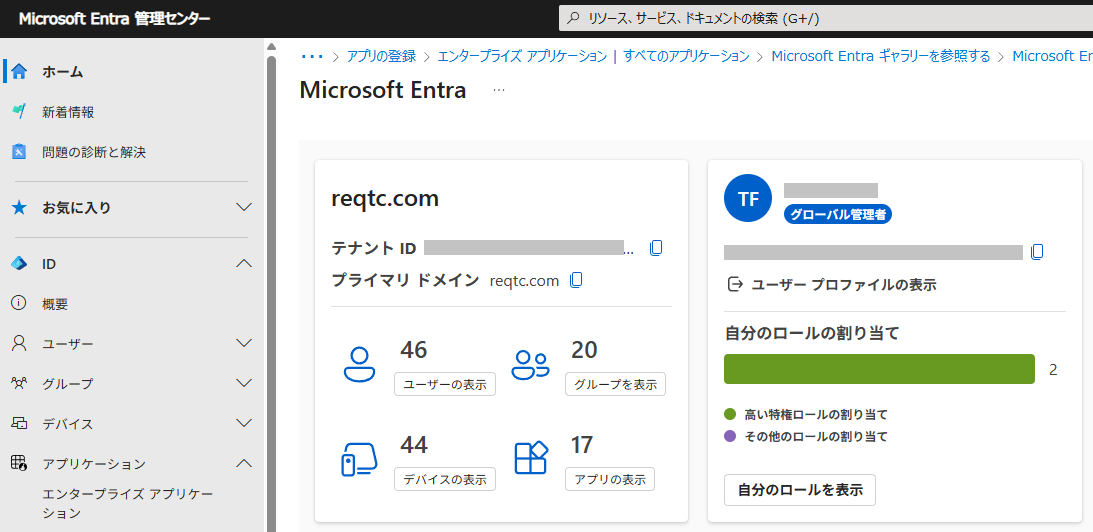This screenshot has height=532, width=1093.
Task: Expand the お気に入り section chevron
Action: pyautogui.click(x=244, y=207)
